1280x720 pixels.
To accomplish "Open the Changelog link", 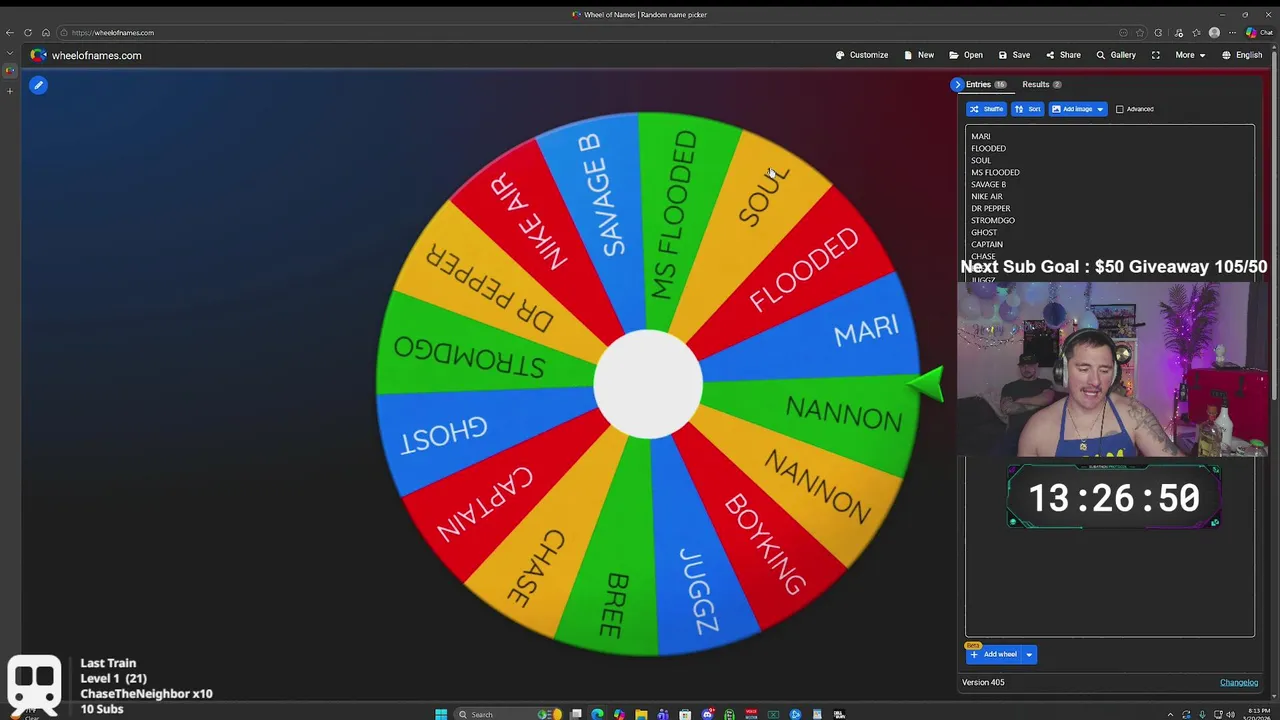I will click(1239, 682).
